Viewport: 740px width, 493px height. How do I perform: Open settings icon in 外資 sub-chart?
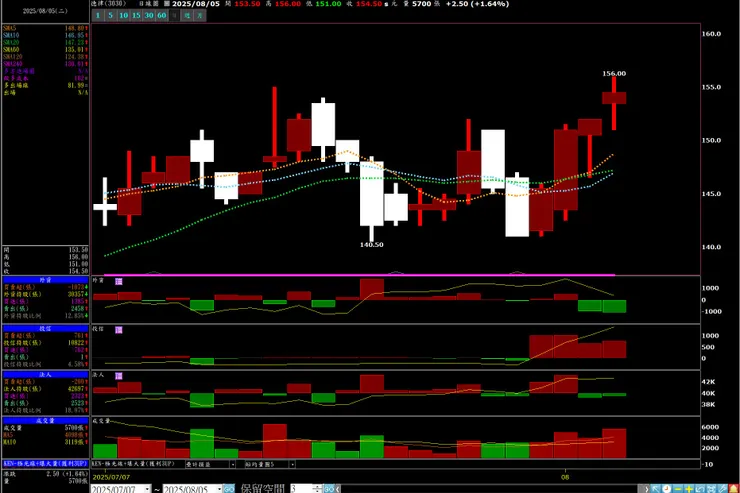click(119, 281)
